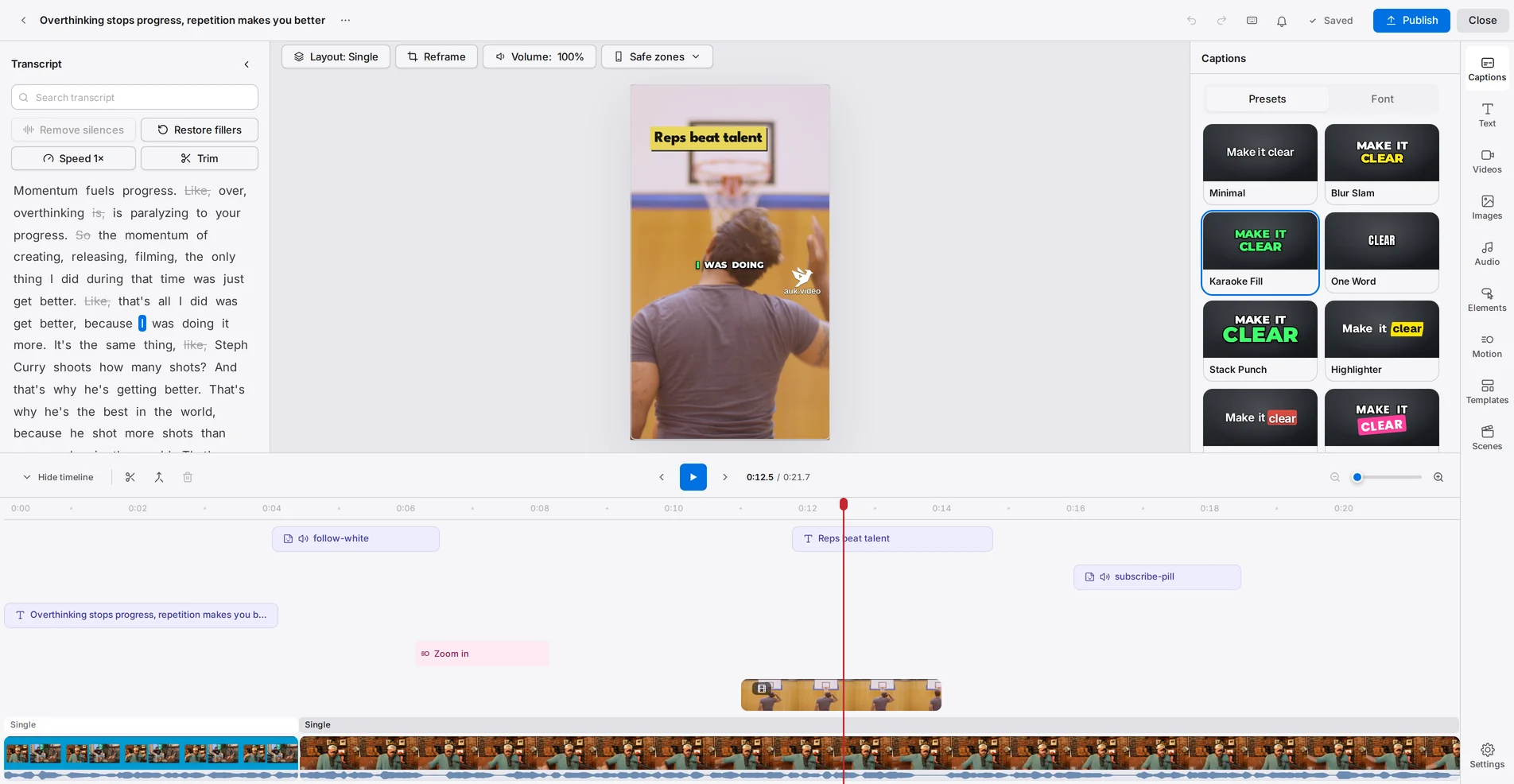Switch to the Font tab
The height and width of the screenshot is (784, 1514).
(1382, 99)
